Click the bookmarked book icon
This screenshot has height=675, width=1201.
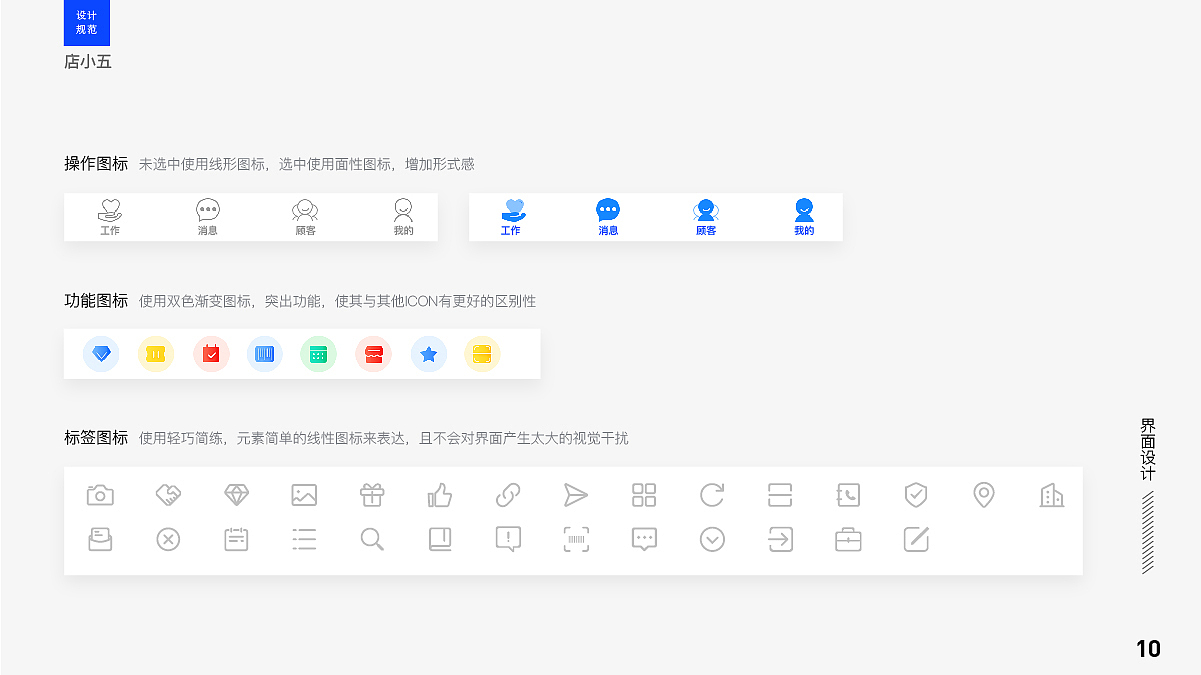(440, 540)
